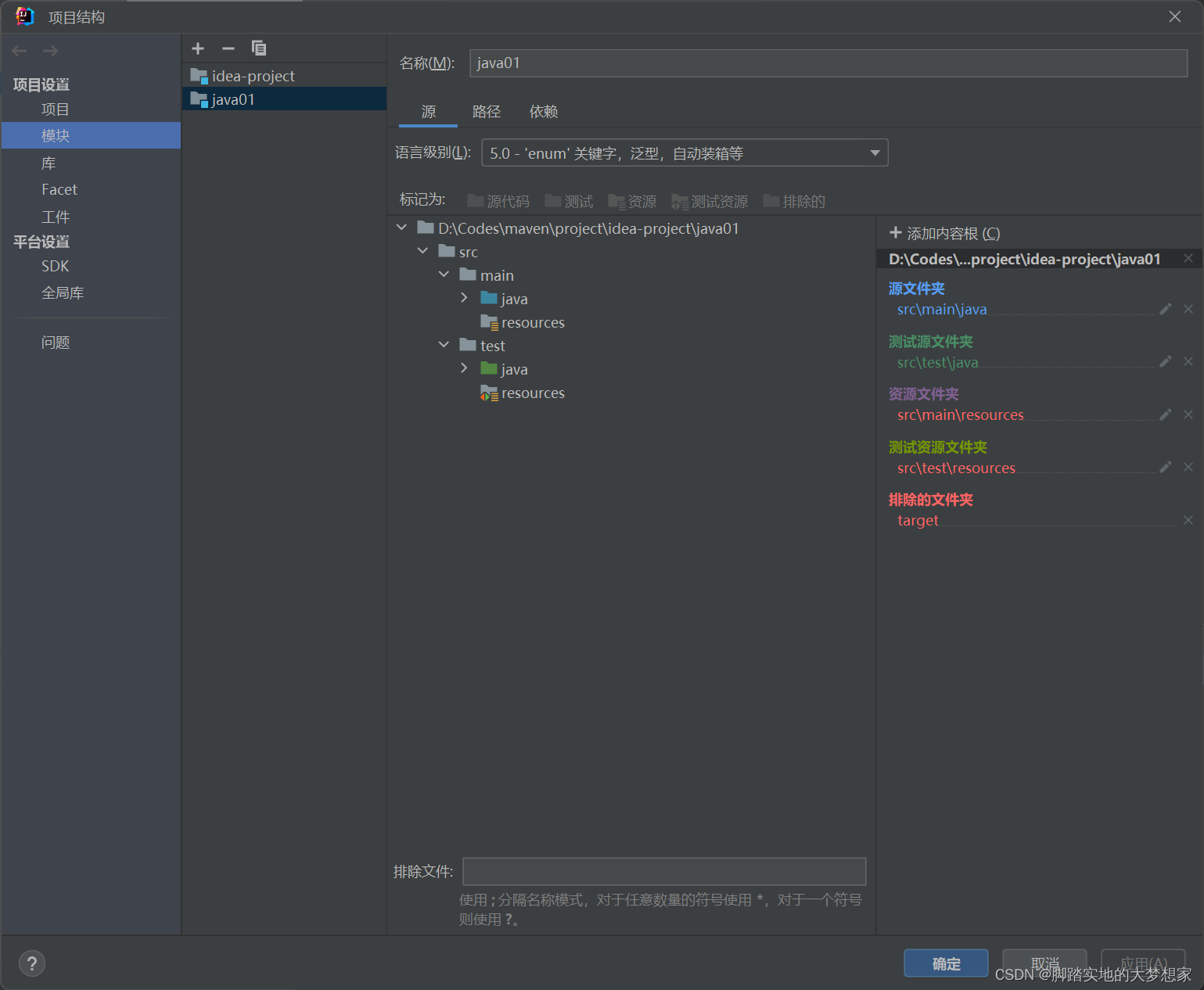Edit properties of src\test\java folder
This screenshot has width=1204, height=990.
coord(1166,361)
